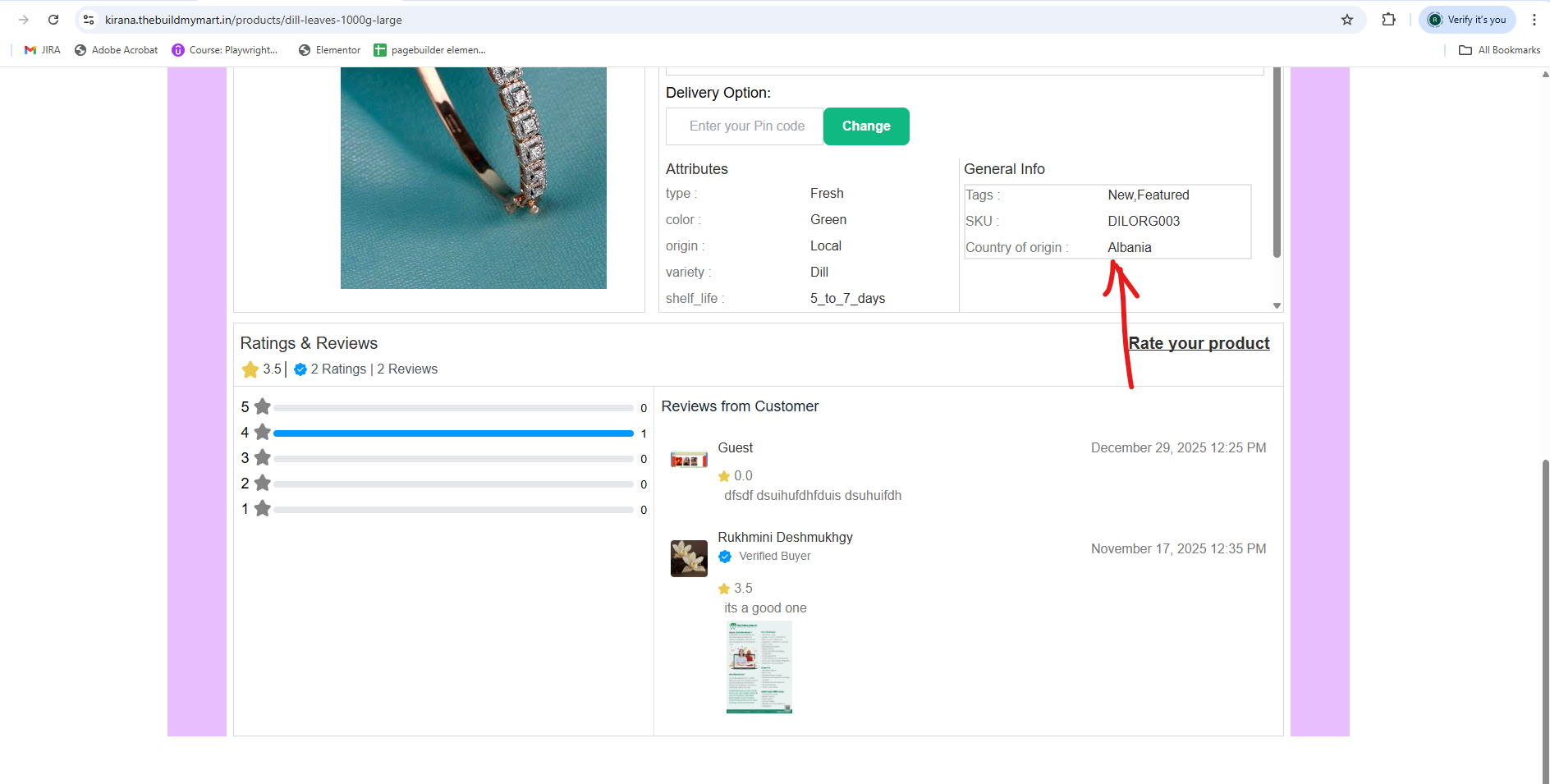Open the JIRA bookmark

43,50
